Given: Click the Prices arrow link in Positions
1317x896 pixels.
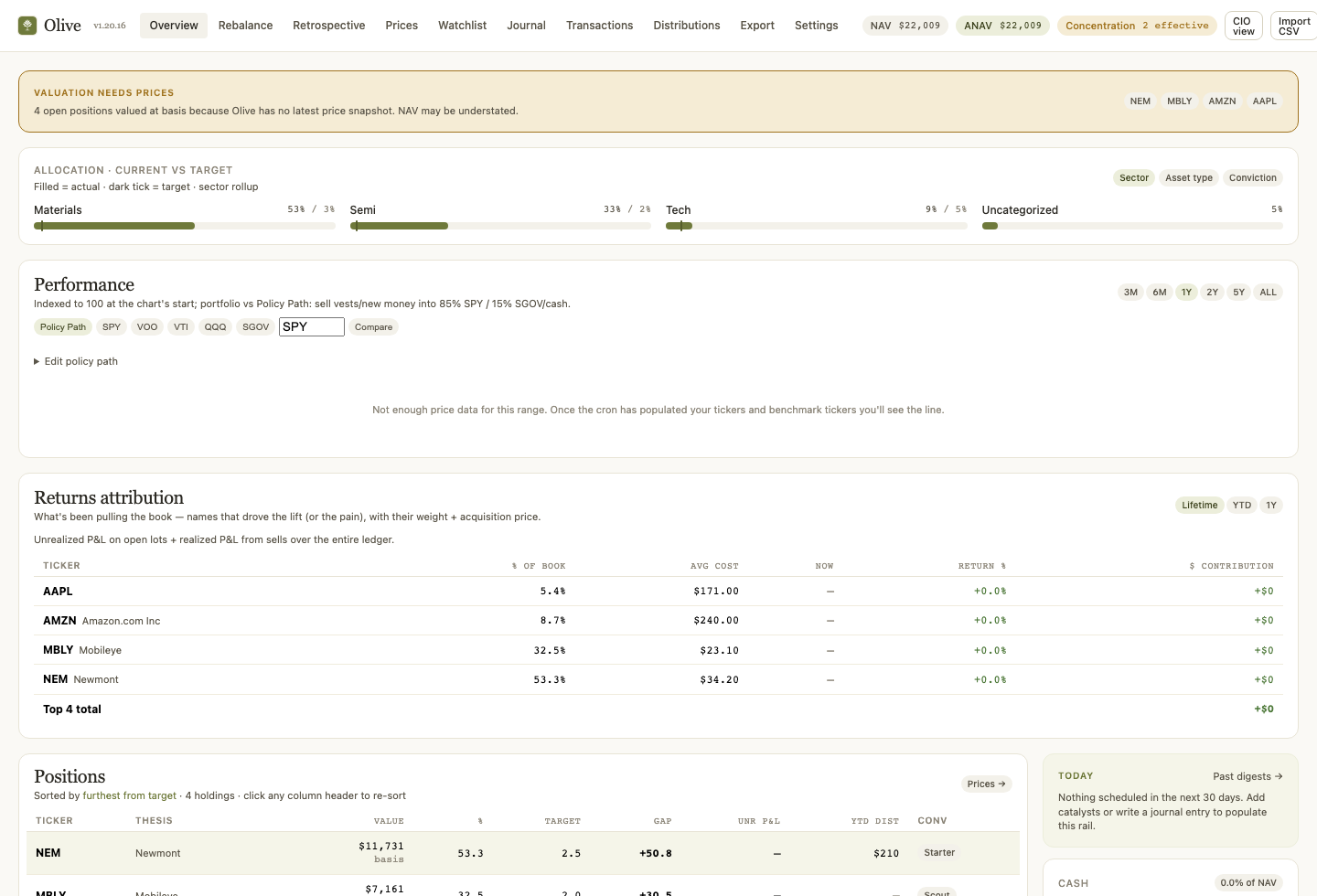Looking at the screenshot, I should click(987, 784).
